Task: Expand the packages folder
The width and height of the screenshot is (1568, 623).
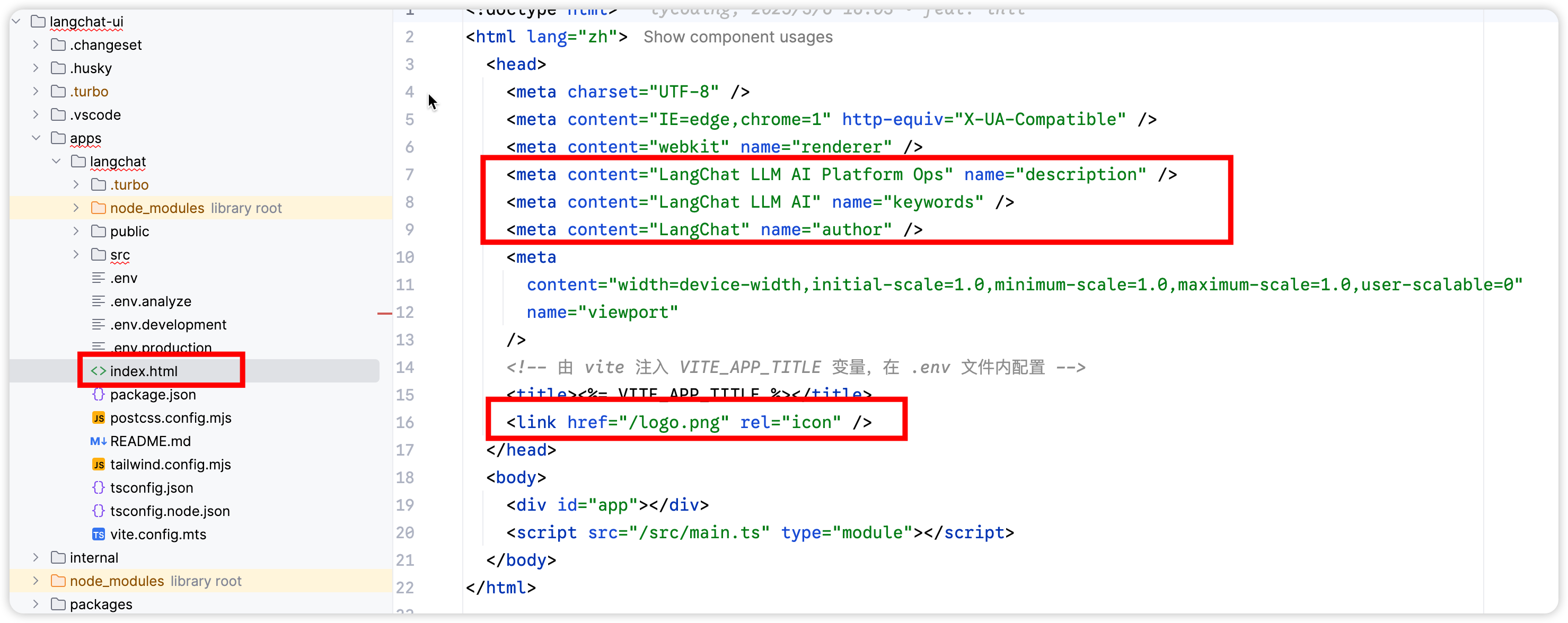Action: tap(36, 604)
